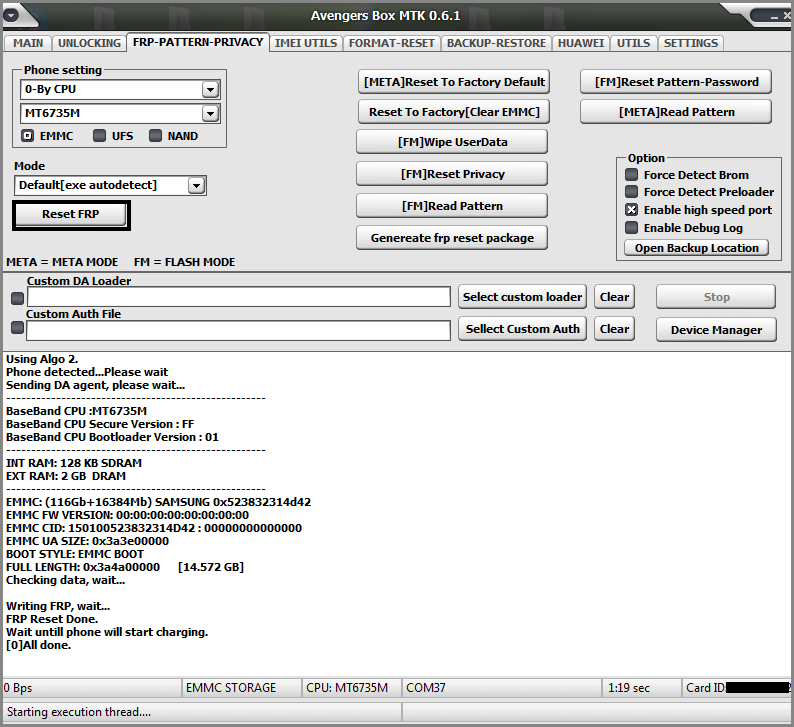Click the Open Backup Location button
The width and height of the screenshot is (794, 727).
696,248
